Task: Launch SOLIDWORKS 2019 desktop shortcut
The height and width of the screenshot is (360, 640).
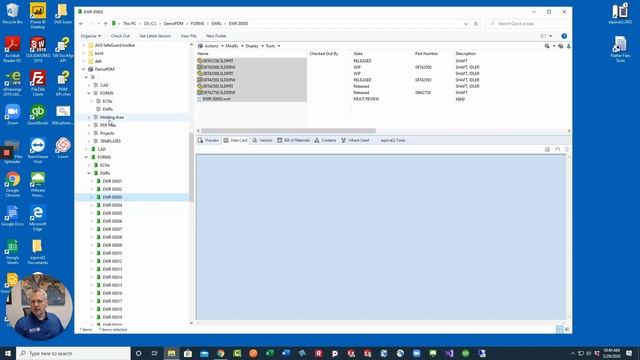Action: pyautogui.click(x=38, y=49)
